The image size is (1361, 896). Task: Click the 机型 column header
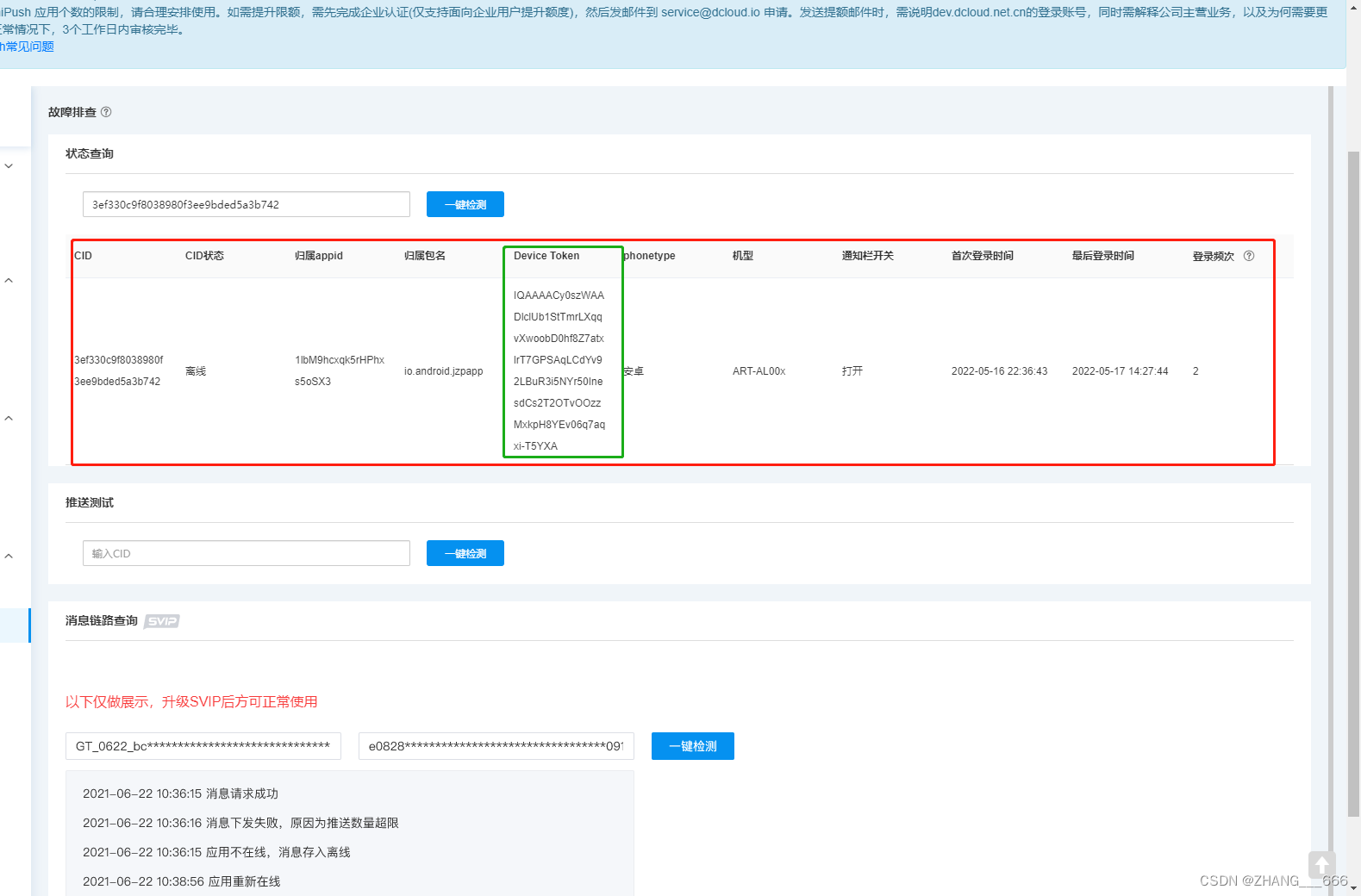(743, 256)
